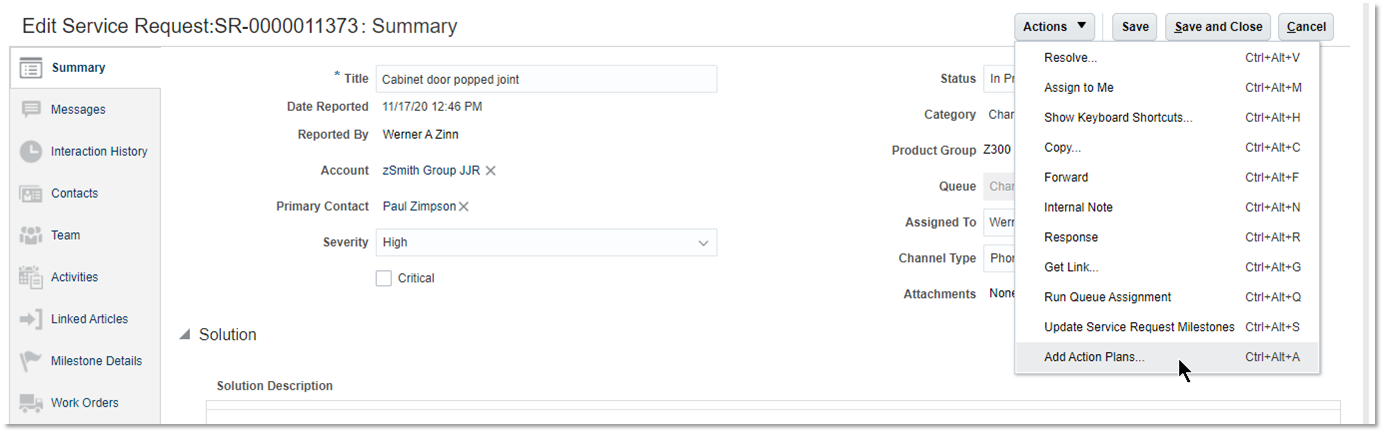1384x433 pixels.
Task: Enable the Critical checkbox
Action: [x=384, y=279]
